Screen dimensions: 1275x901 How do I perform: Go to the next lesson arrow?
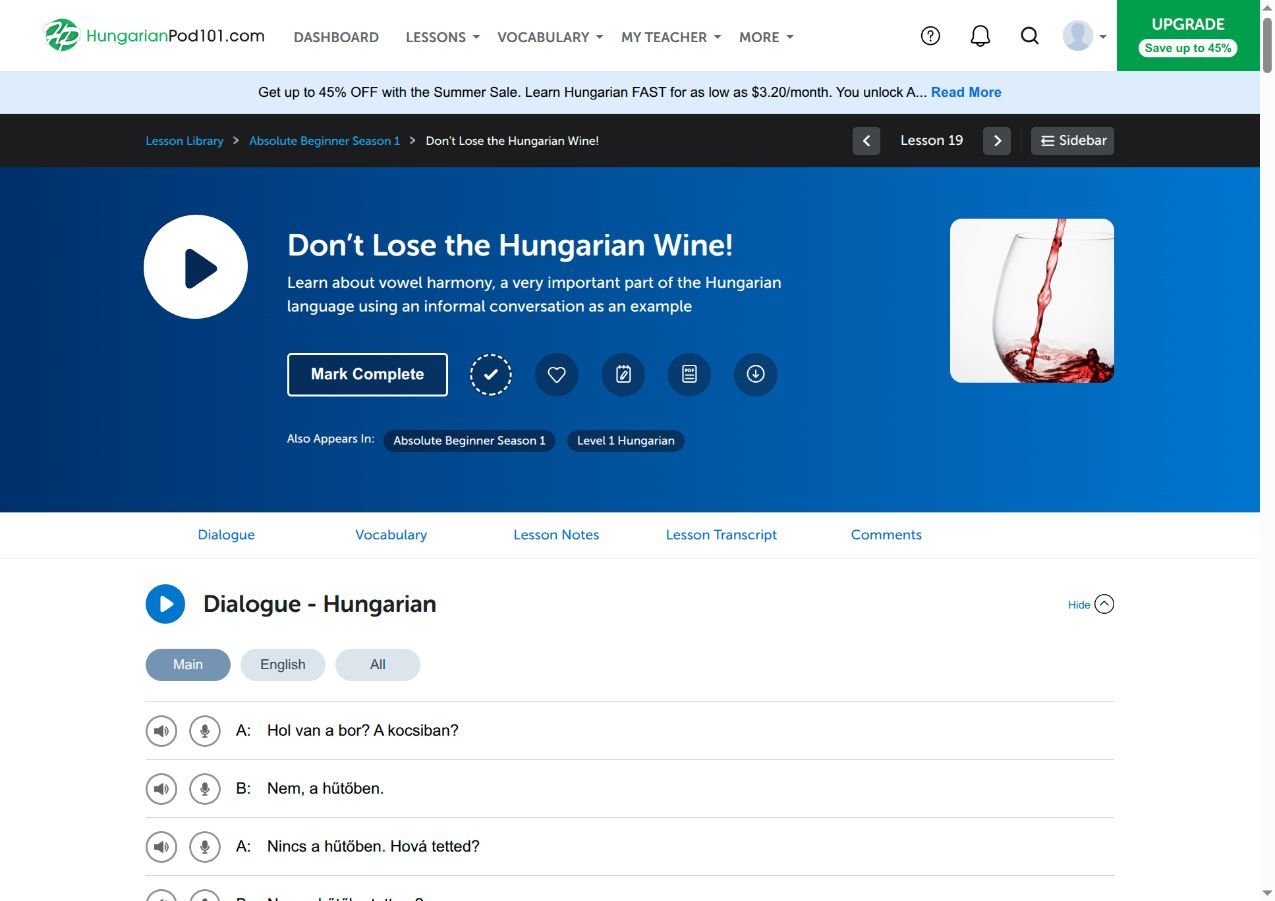tap(997, 141)
